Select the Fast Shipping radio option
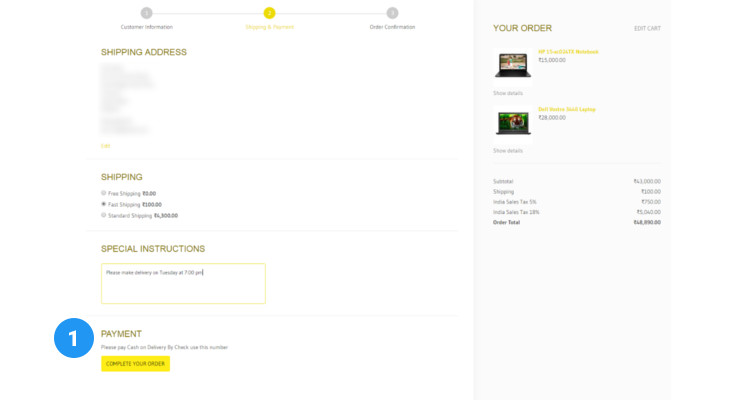The image size is (750, 400). (x=103, y=204)
